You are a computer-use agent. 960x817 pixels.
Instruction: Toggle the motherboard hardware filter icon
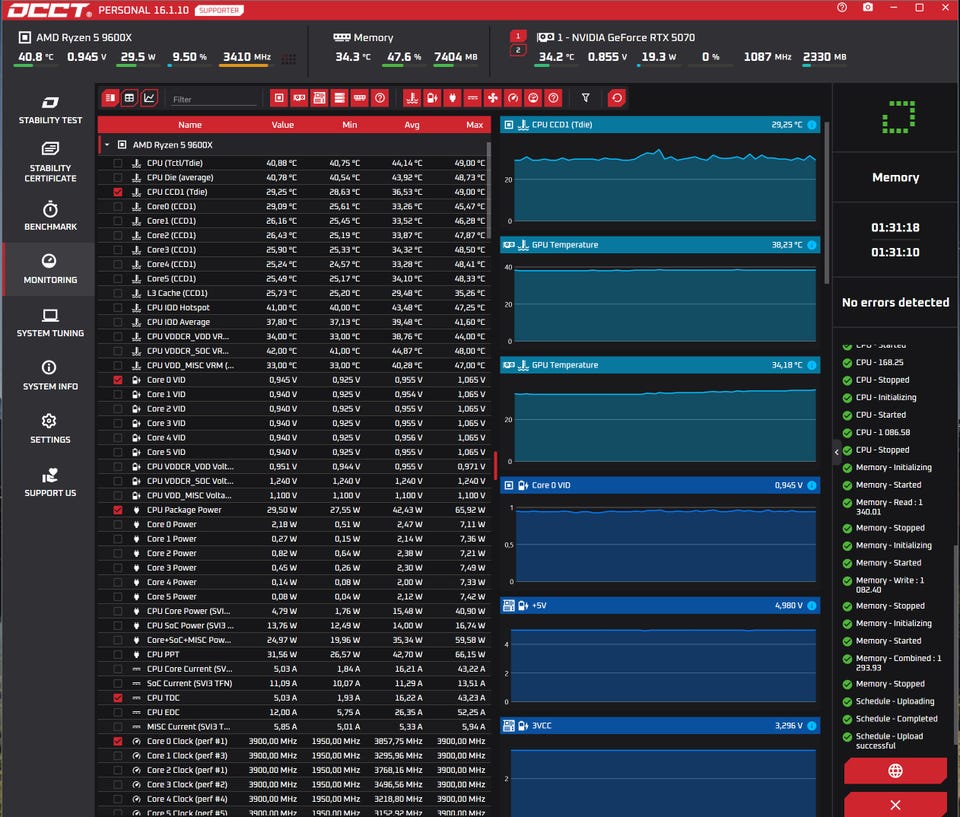(x=319, y=98)
